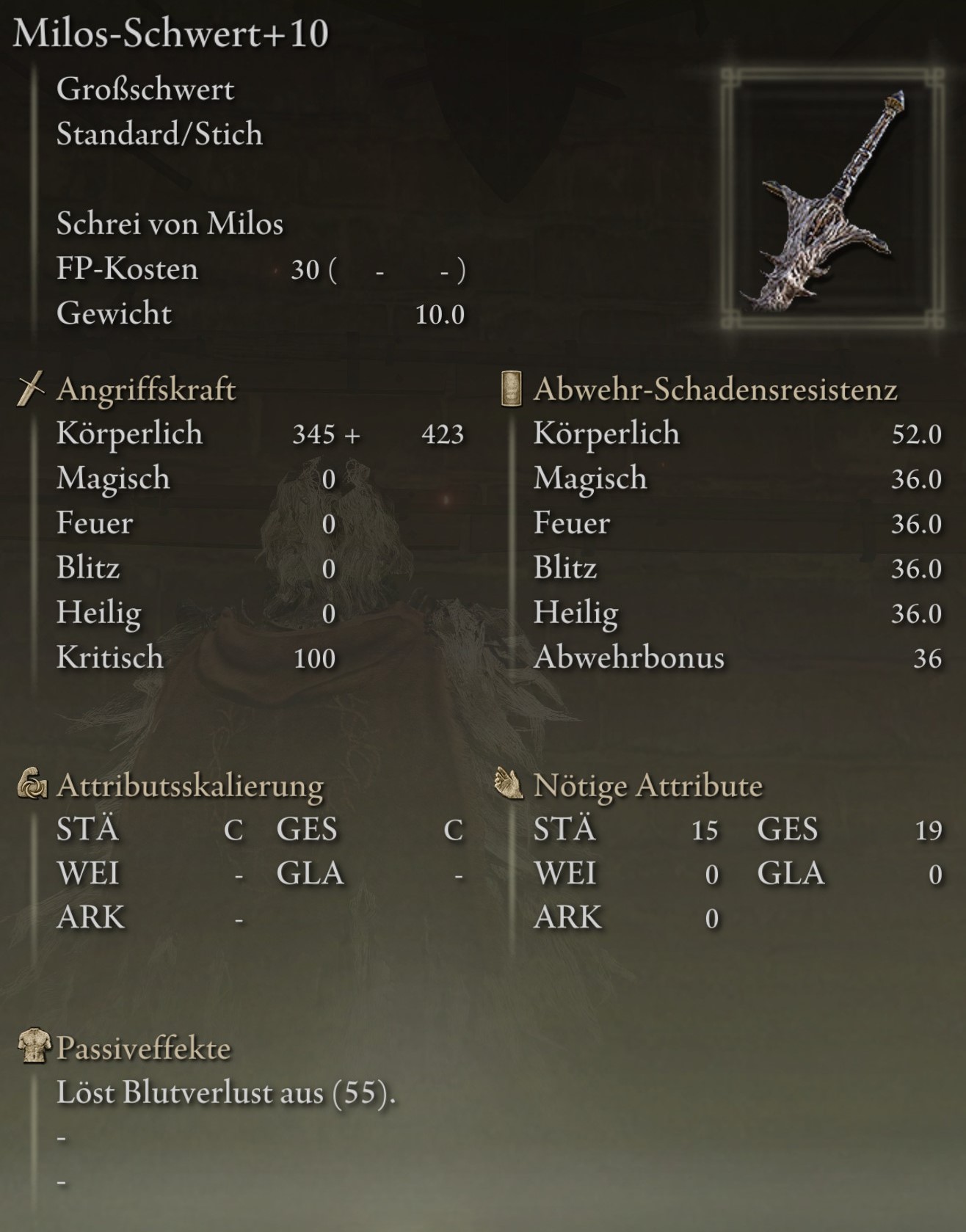Click the muscle-arm icon beside Attributsskalierung
The image size is (966, 1232).
(x=32, y=784)
